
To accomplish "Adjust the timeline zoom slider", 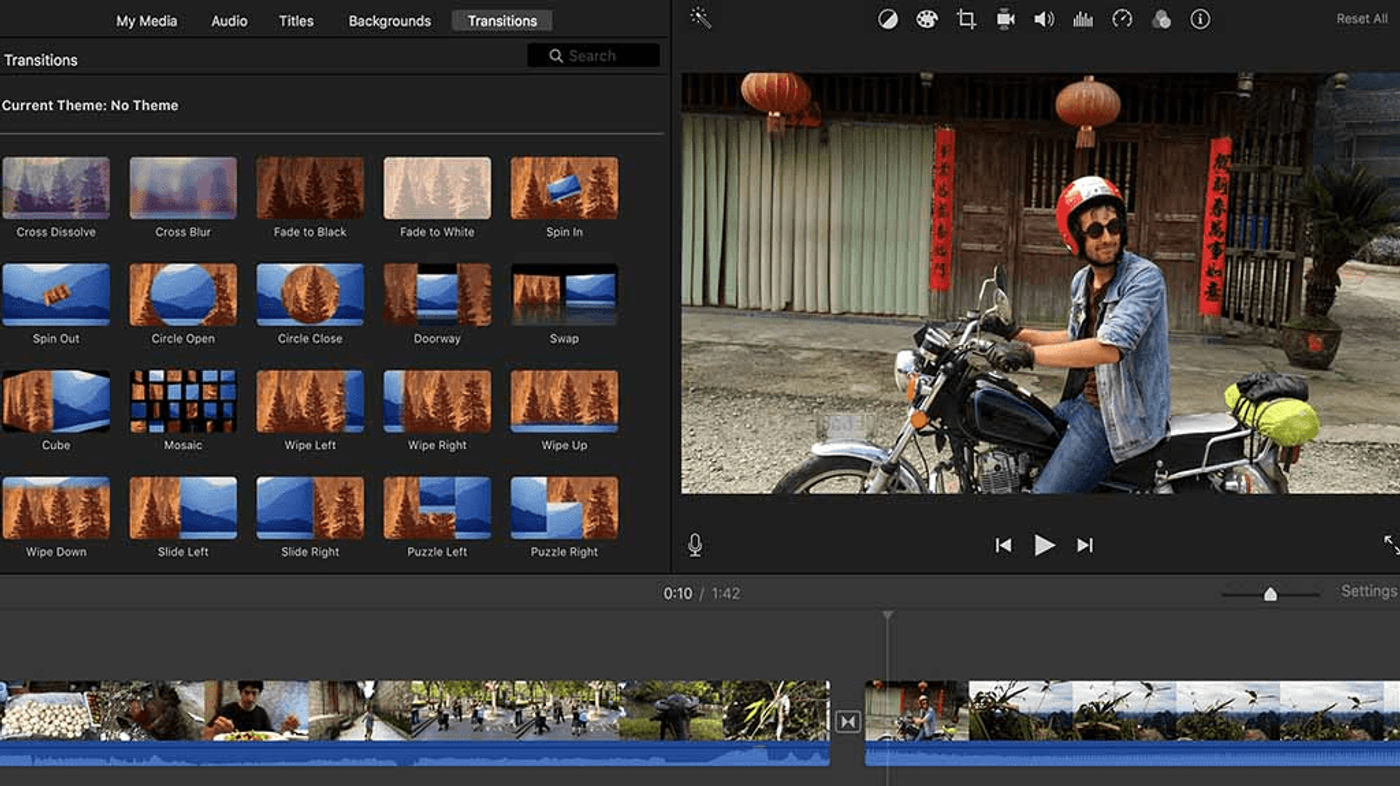I will point(1270,592).
